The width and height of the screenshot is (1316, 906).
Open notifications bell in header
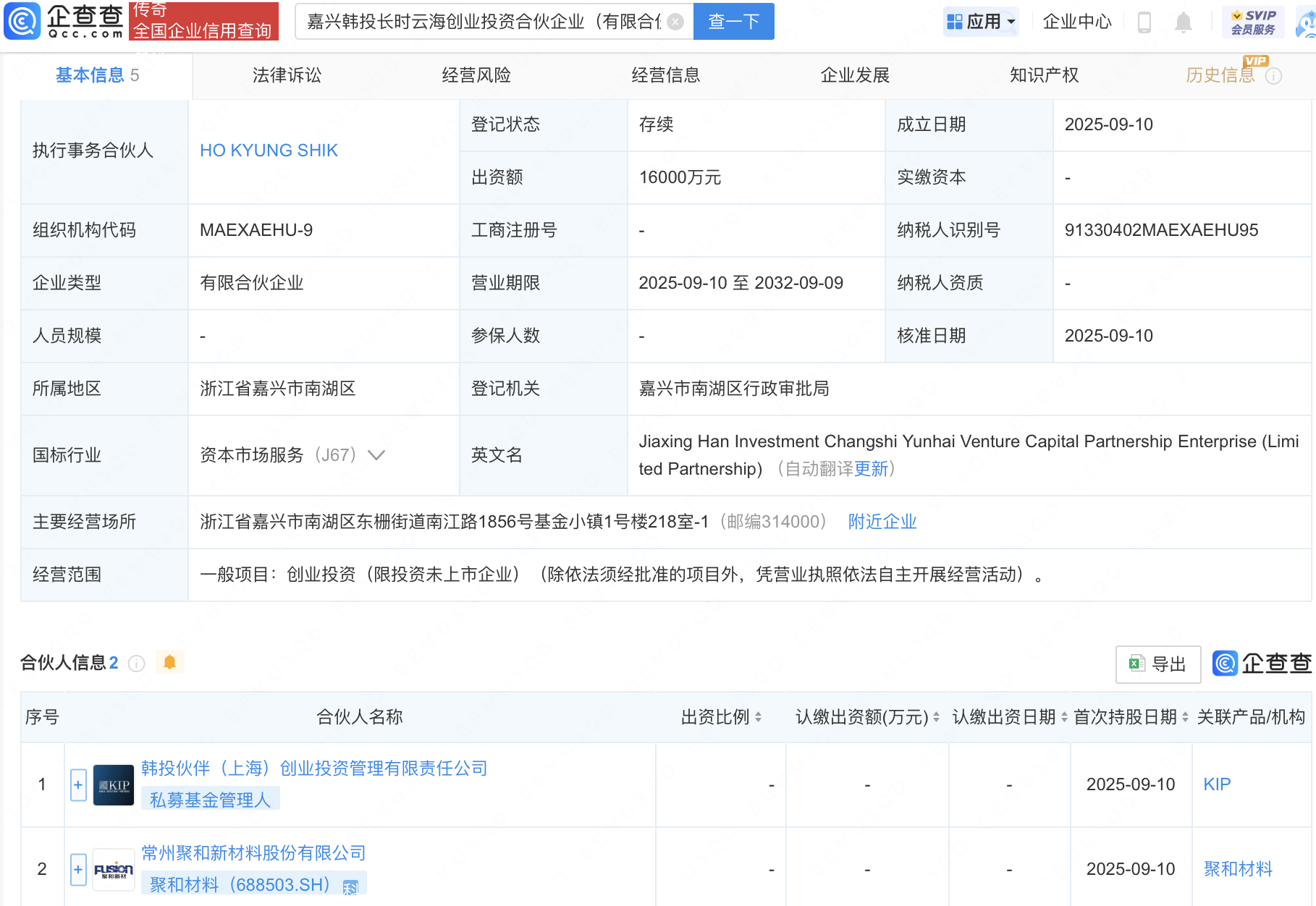point(1184,22)
